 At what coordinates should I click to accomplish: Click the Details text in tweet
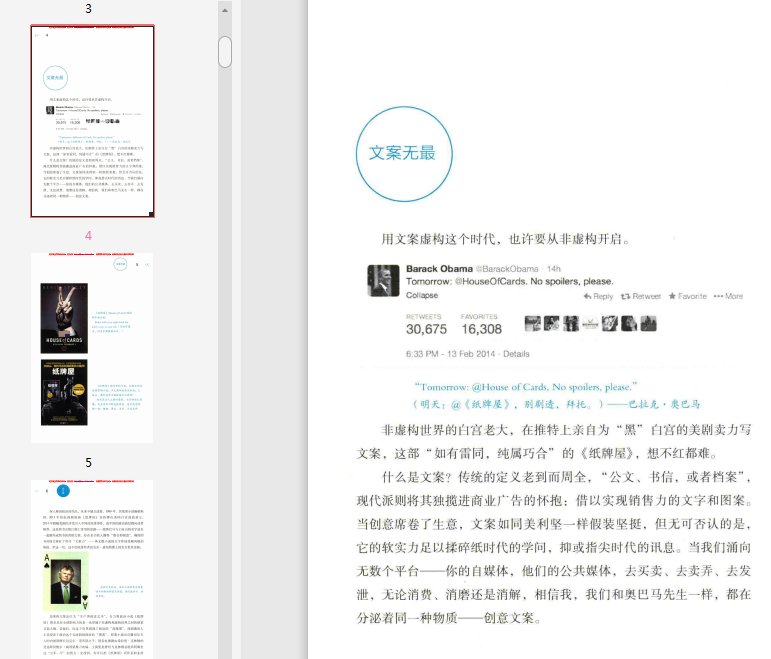click(x=516, y=354)
